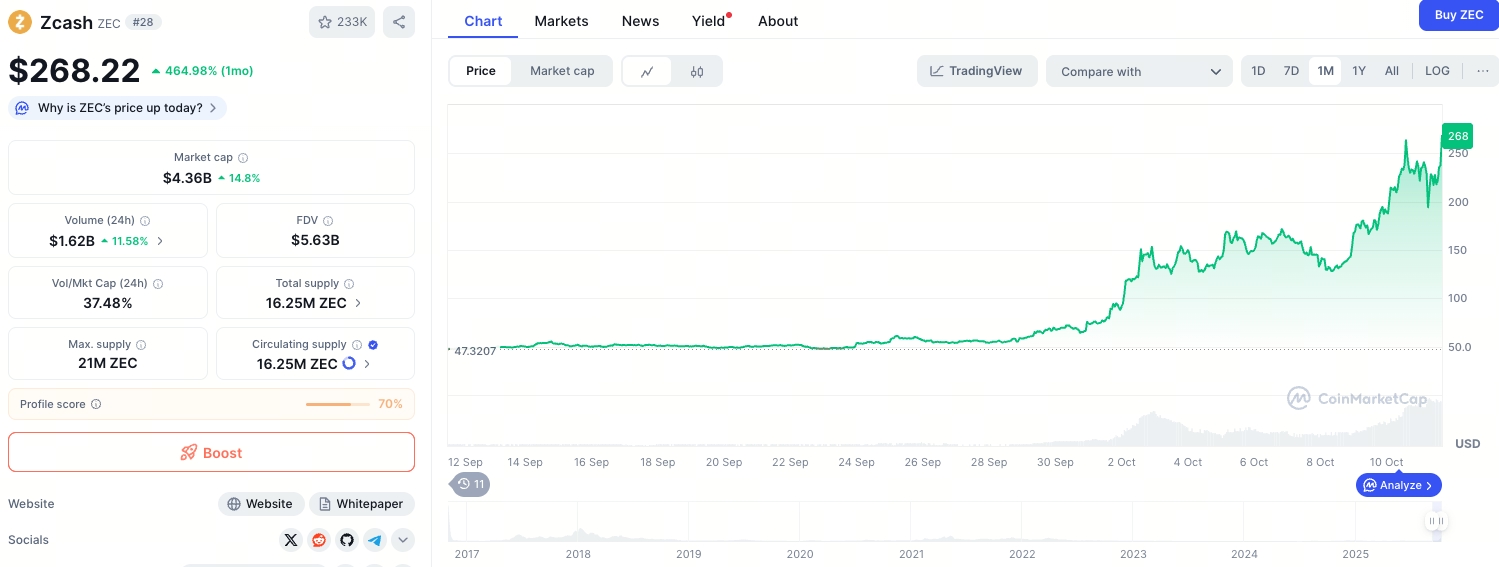Open the X (Twitter) social link
Image resolution: width=1499 pixels, height=567 pixels.
(291, 540)
